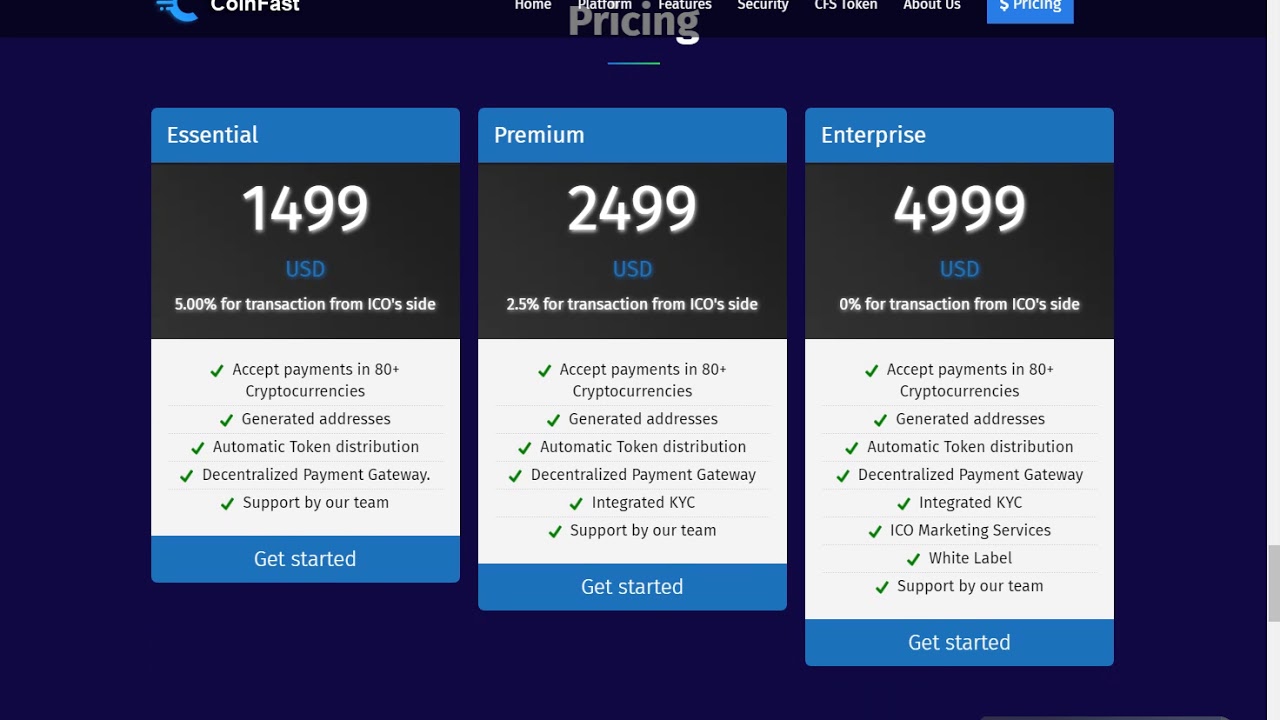Get started with the Enterprise plan

point(959,643)
